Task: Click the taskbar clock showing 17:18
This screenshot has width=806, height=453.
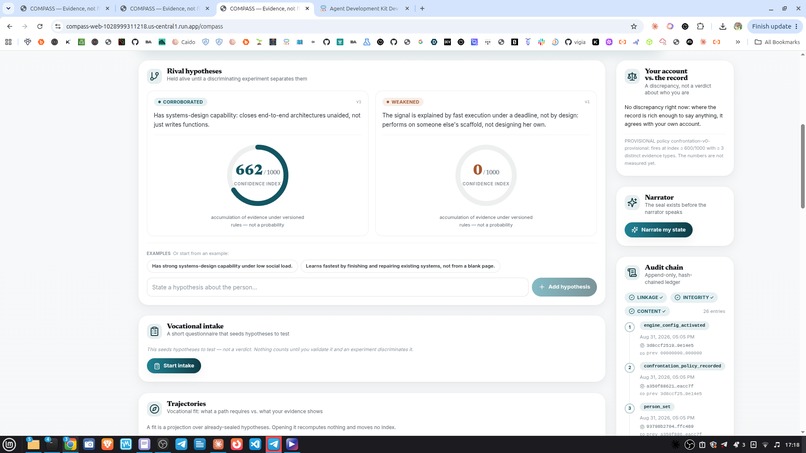Action: coord(792,445)
